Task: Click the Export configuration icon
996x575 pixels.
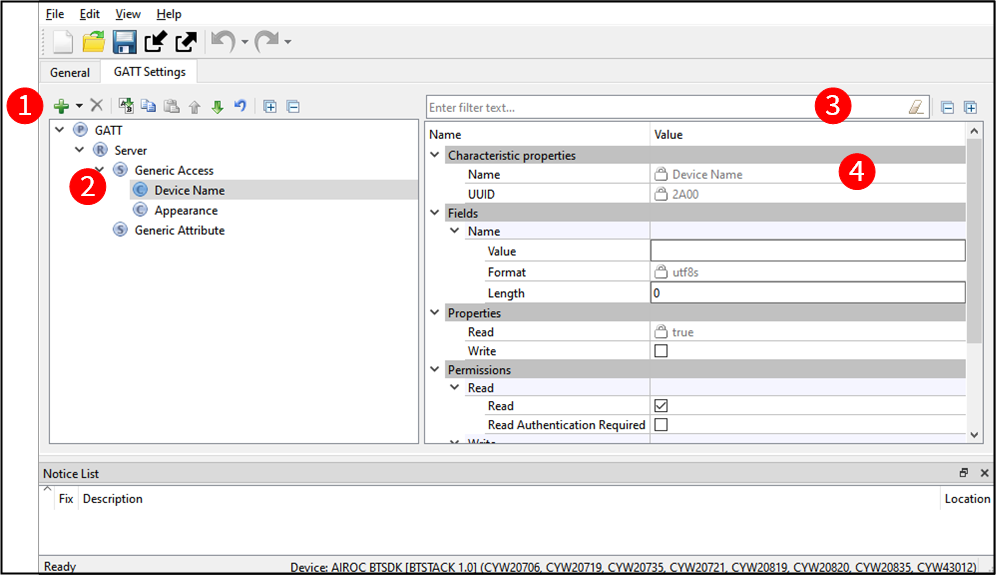Action: 186,42
